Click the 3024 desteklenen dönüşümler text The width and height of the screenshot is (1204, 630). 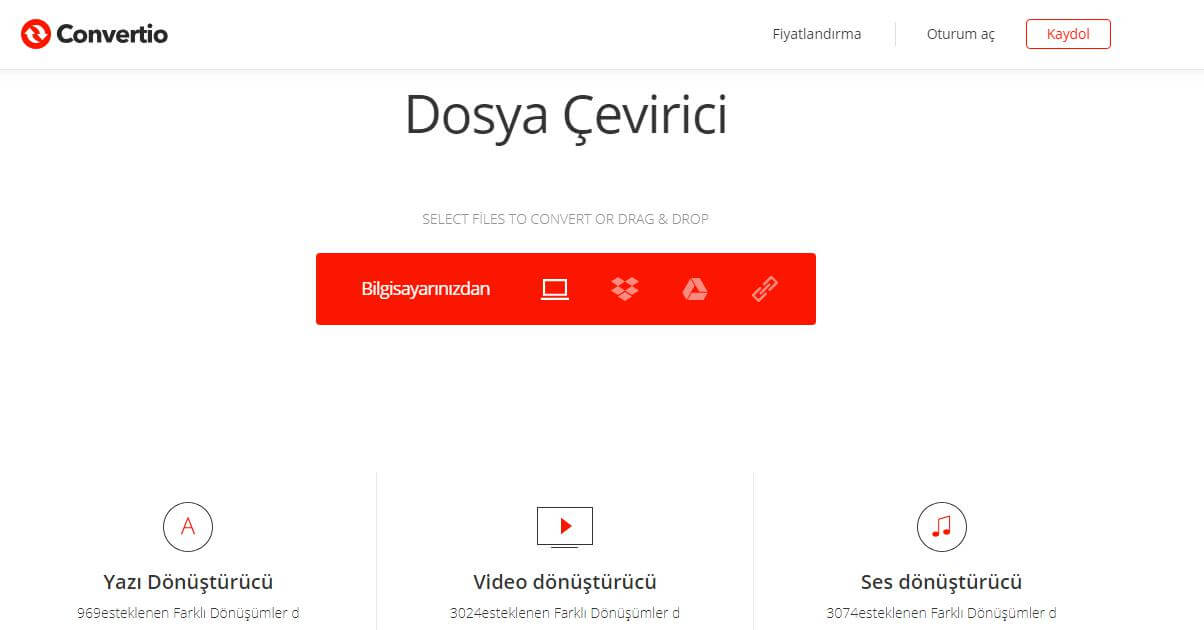[565, 613]
